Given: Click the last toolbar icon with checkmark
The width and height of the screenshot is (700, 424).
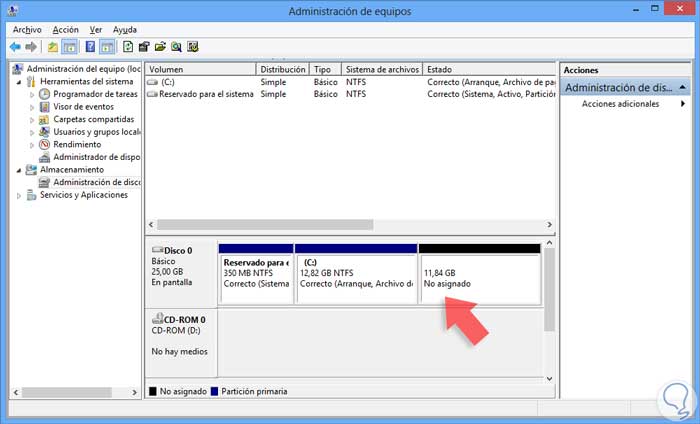Looking at the screenshot, I should tap(192, 47).
